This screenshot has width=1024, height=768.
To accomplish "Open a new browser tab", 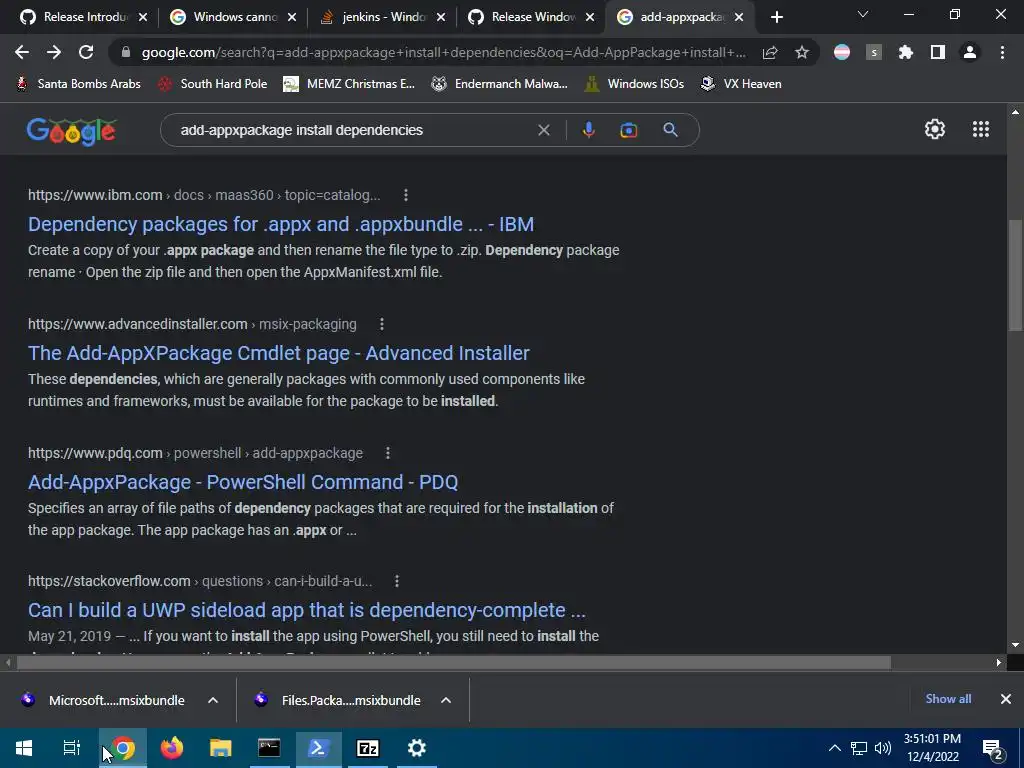I will [776, 17].
